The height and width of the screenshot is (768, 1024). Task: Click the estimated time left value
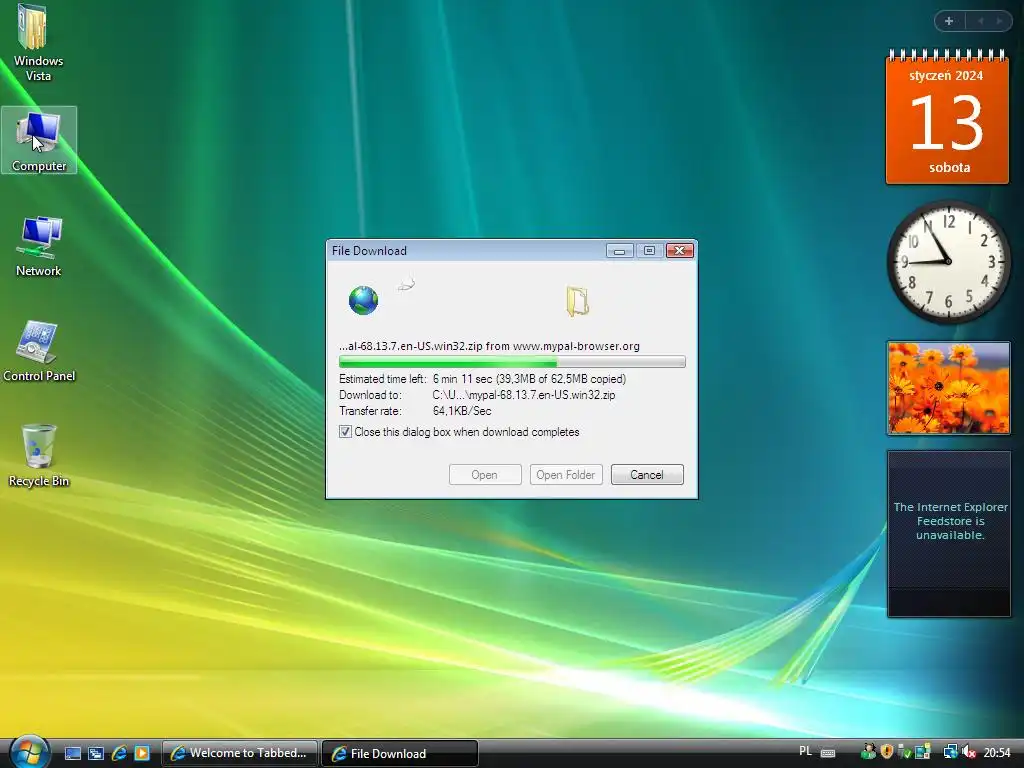point(529,379)
